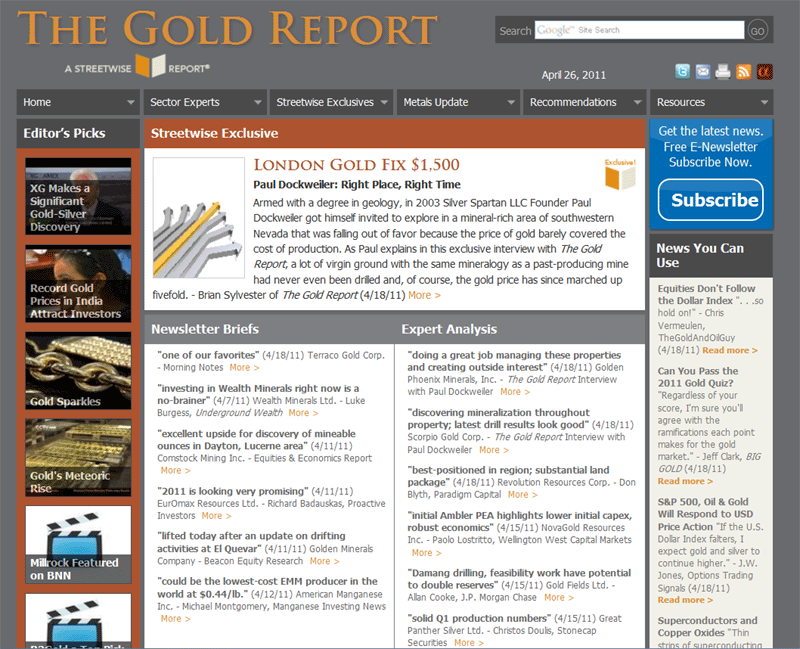Open 'Equities Don't Follow the Dollar Index' headline
Screen dimensions: 800x649
click(x=706, y=294)
